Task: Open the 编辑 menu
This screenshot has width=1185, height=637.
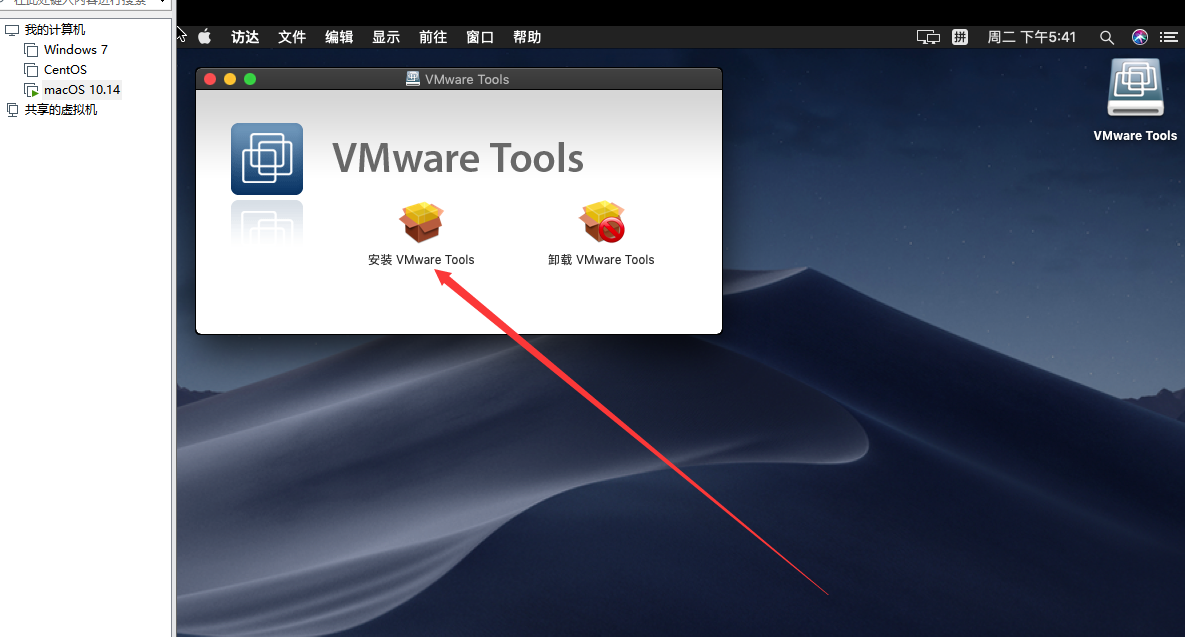Action: pyautogui.click(x=339, y=37)
